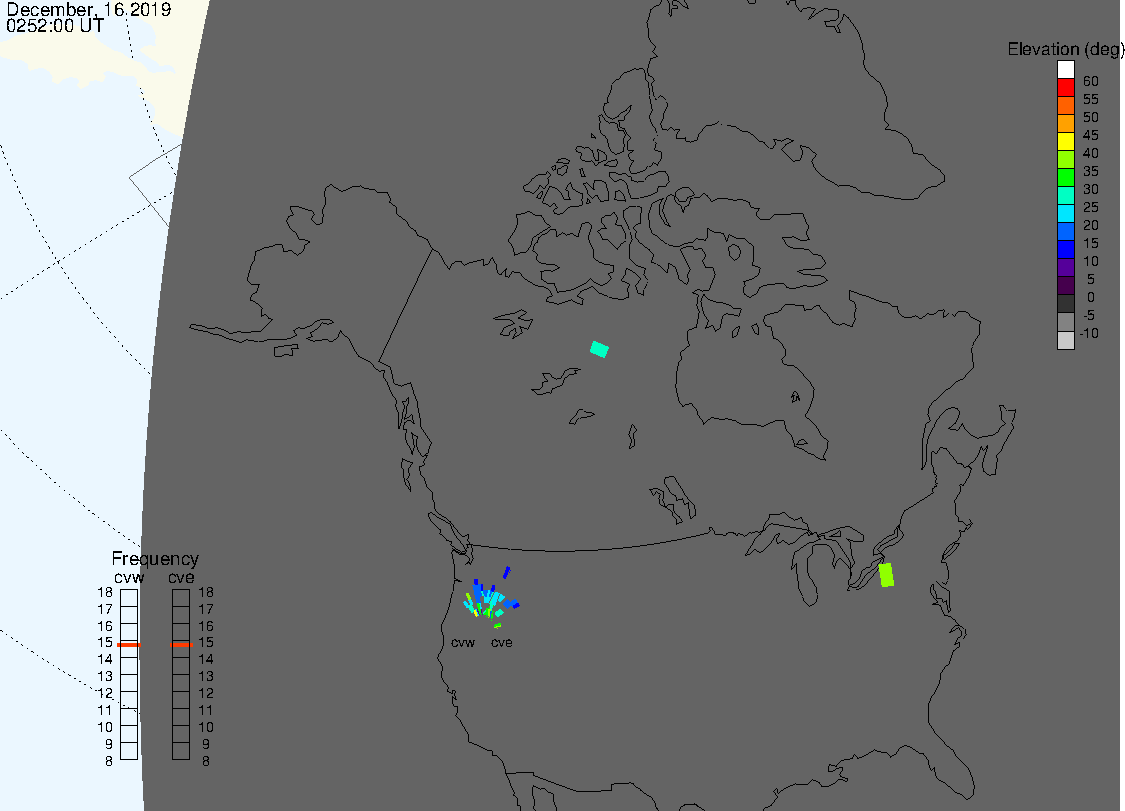Image resolution: width=1125 pixels, height=811 pixels.
Task: Click "9" beside the cvw frequency bar
Action: coord(109,744)
